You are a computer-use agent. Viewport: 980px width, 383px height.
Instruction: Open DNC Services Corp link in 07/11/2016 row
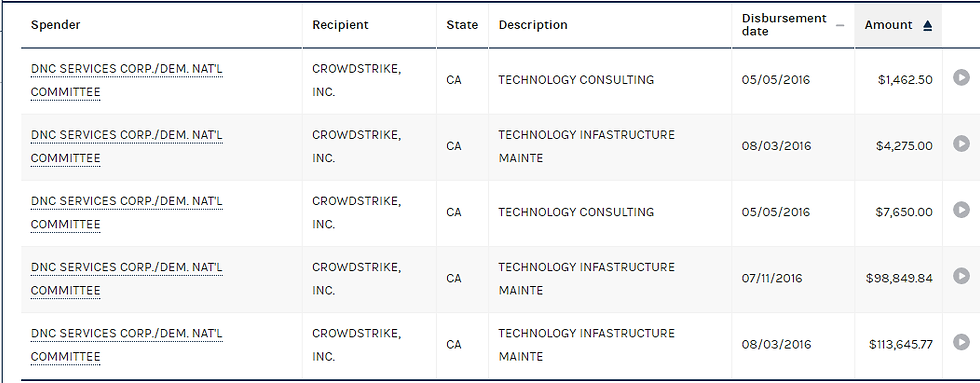click(x=127, y=279)
